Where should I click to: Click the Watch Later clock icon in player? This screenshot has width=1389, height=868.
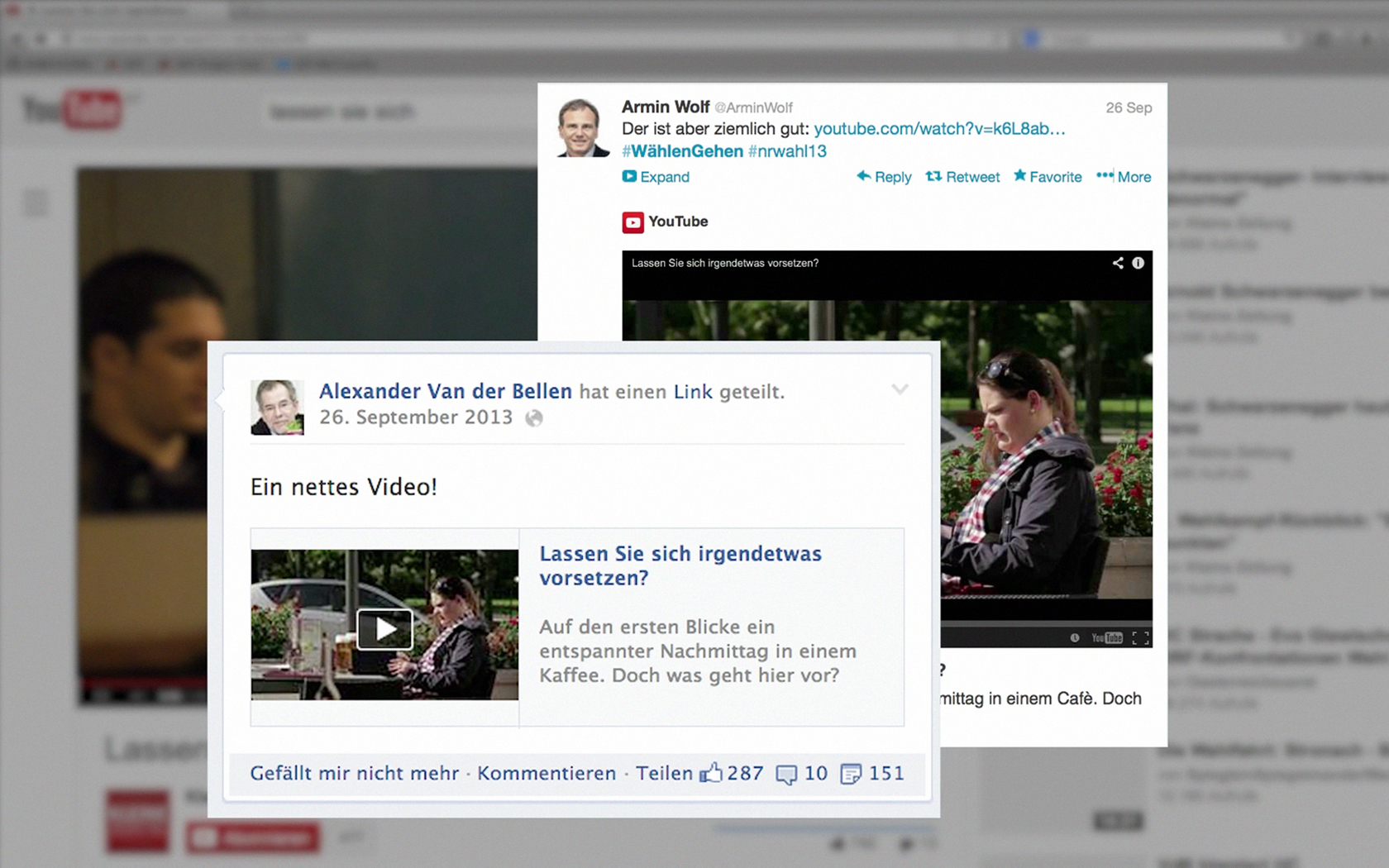[x=1074, y=637]
